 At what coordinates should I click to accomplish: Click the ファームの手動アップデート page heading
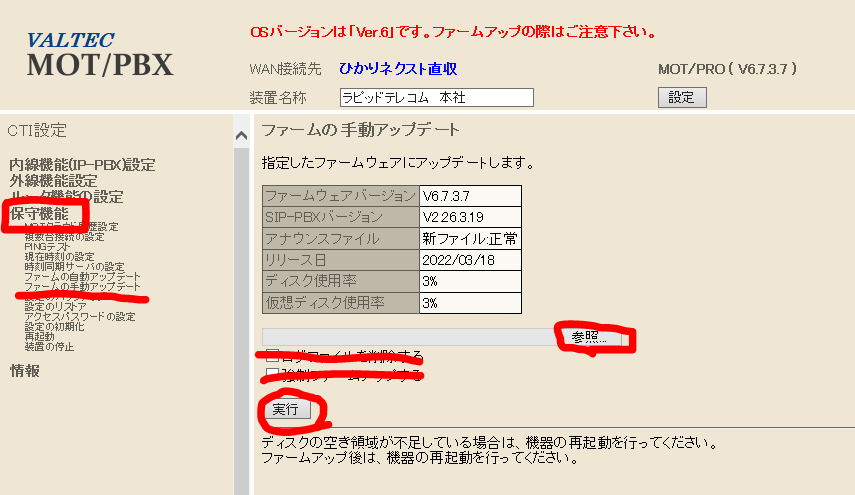360,130
